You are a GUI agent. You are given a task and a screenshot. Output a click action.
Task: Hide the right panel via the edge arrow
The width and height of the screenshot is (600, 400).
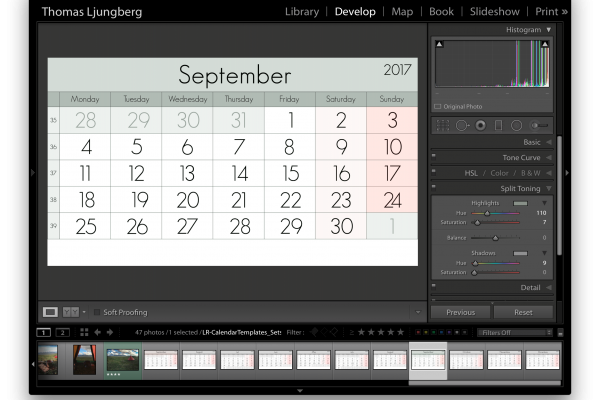(x=567, y=173)
